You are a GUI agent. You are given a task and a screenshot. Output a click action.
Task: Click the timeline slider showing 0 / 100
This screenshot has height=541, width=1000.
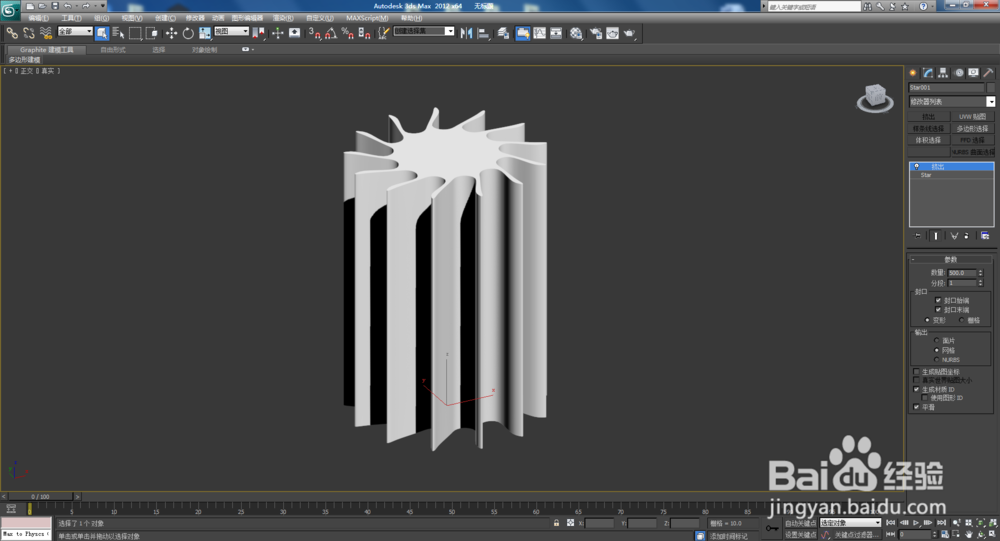pos(41,496)
